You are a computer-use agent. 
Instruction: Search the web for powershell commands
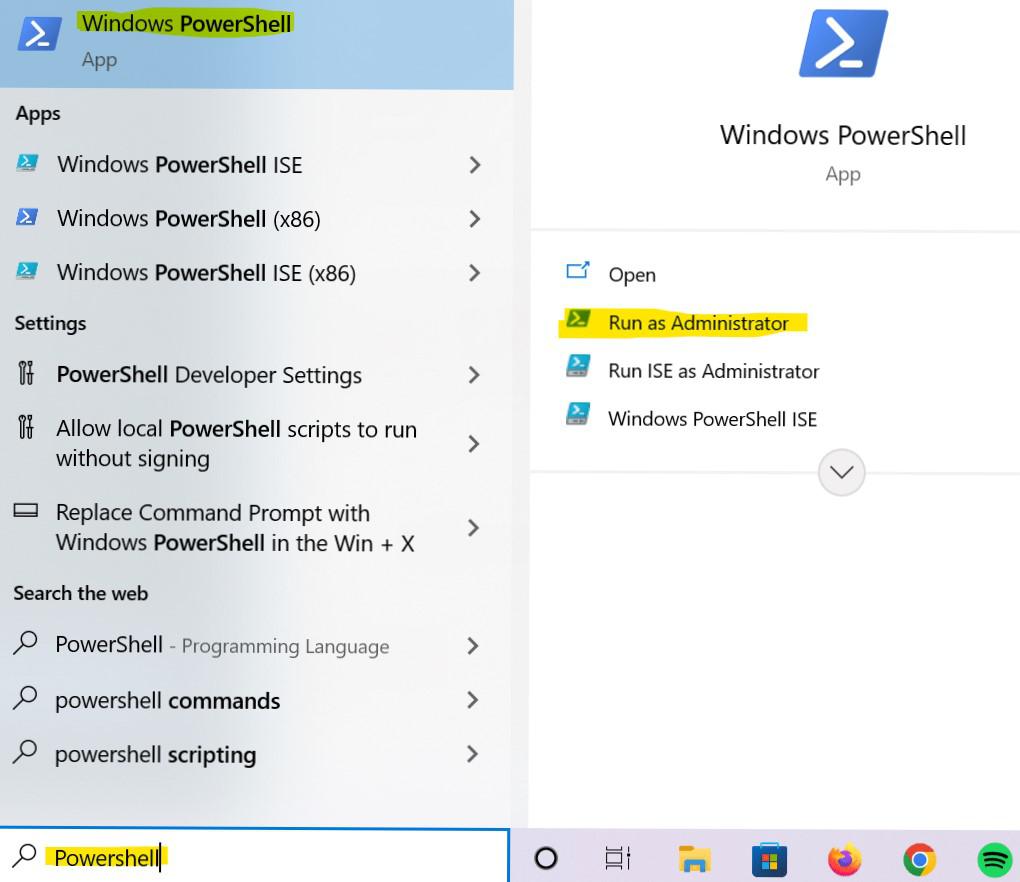tap(256, 701)
